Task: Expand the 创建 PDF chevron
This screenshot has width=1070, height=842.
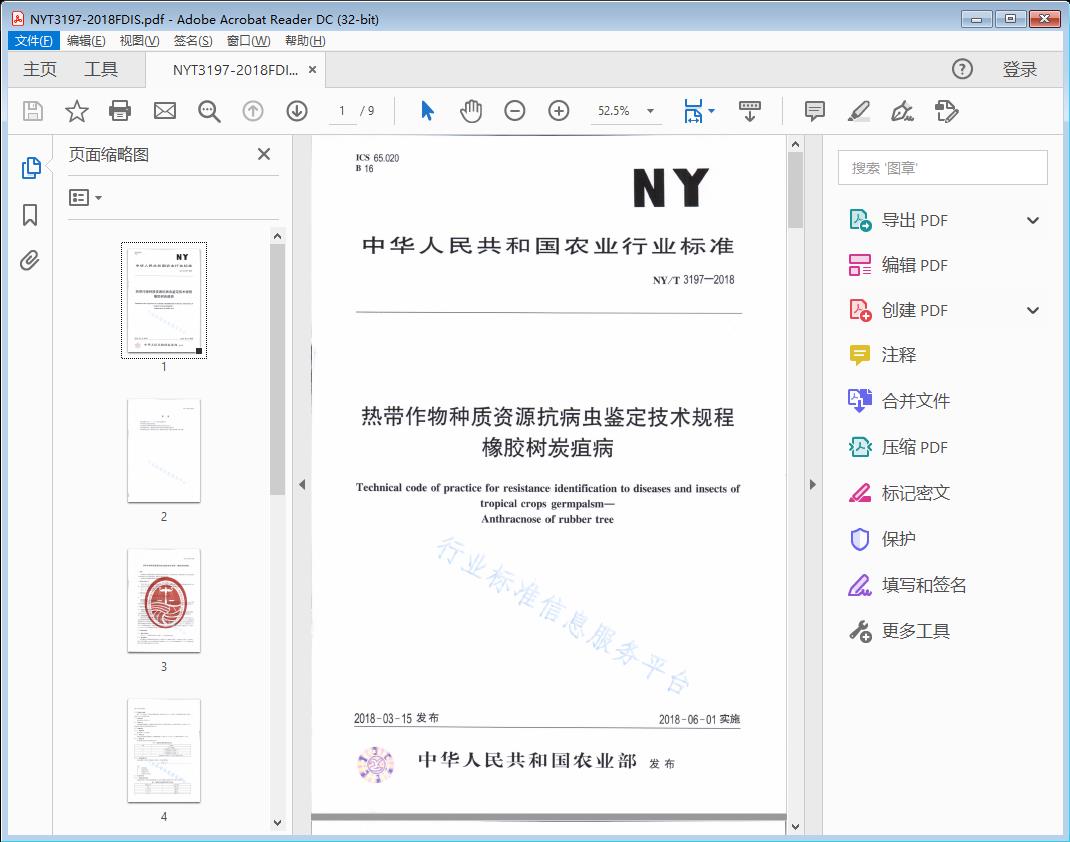Action: pyautogui.click(x=1032, y=310)
